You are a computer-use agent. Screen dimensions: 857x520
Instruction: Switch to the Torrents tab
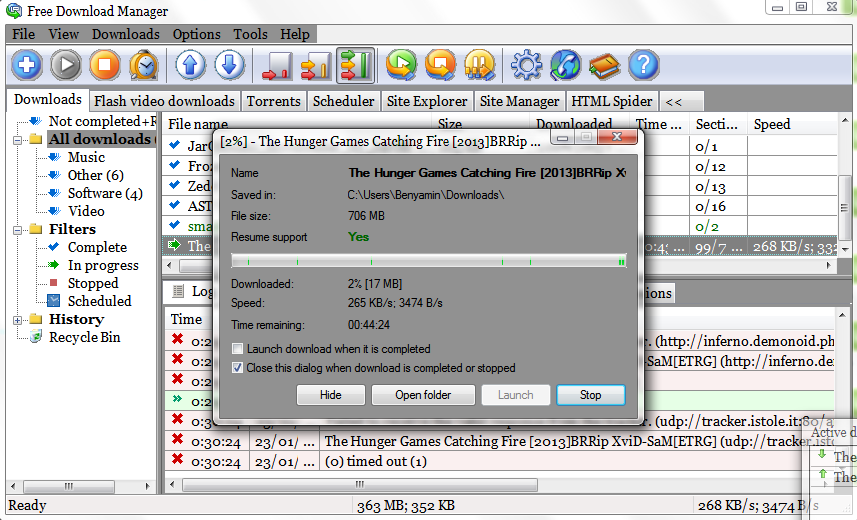pyautogui.click(x=273, y=101)
